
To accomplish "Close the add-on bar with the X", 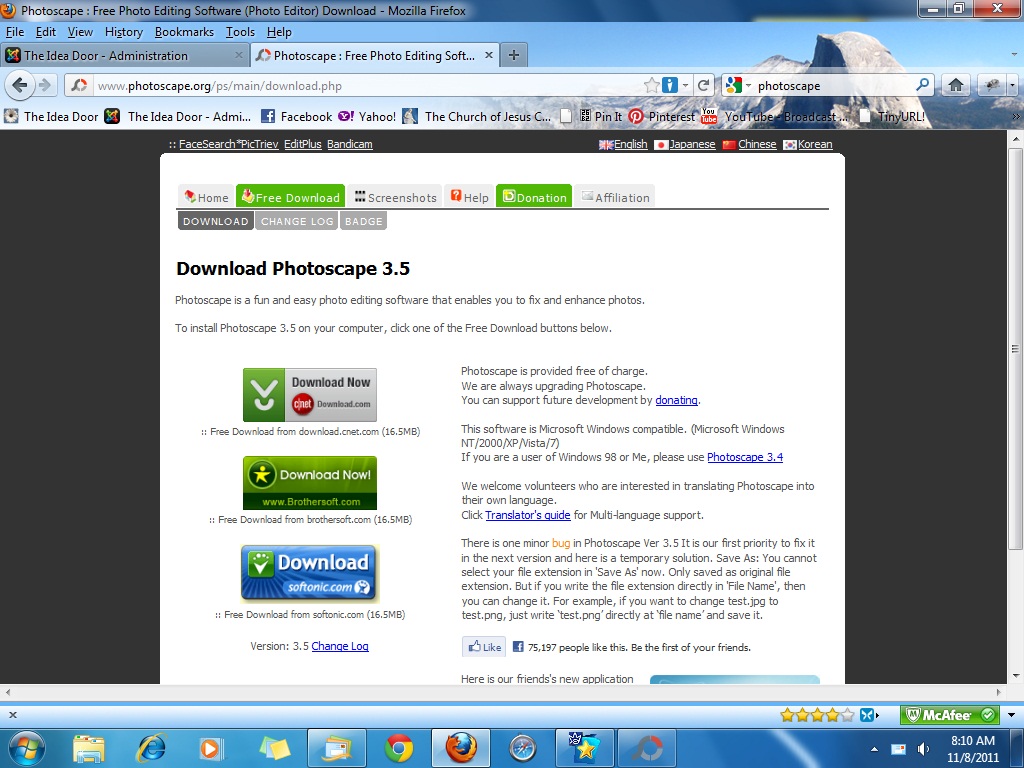I will pyautogui.click(x=12, y=715).
